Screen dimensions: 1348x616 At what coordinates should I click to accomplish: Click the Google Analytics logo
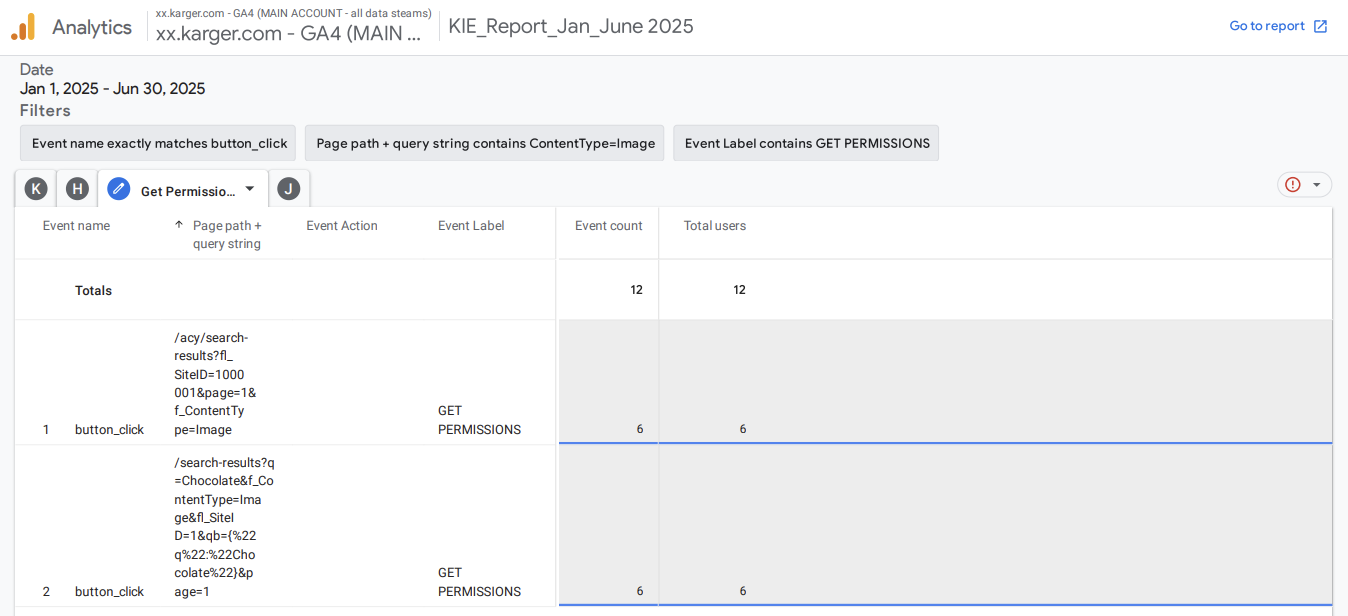click(23, 27)
